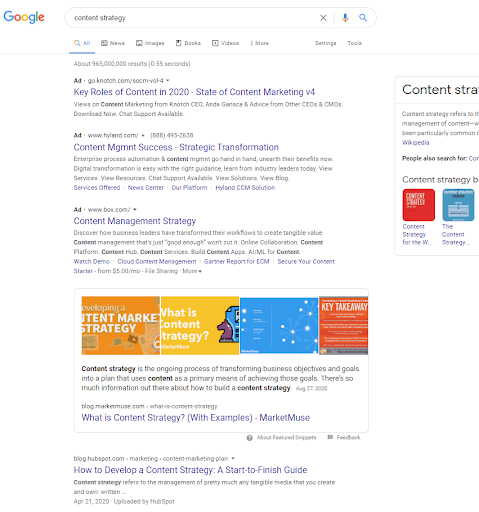Open search Tools
Screen dimensions: 479x512
pos(354,43)
